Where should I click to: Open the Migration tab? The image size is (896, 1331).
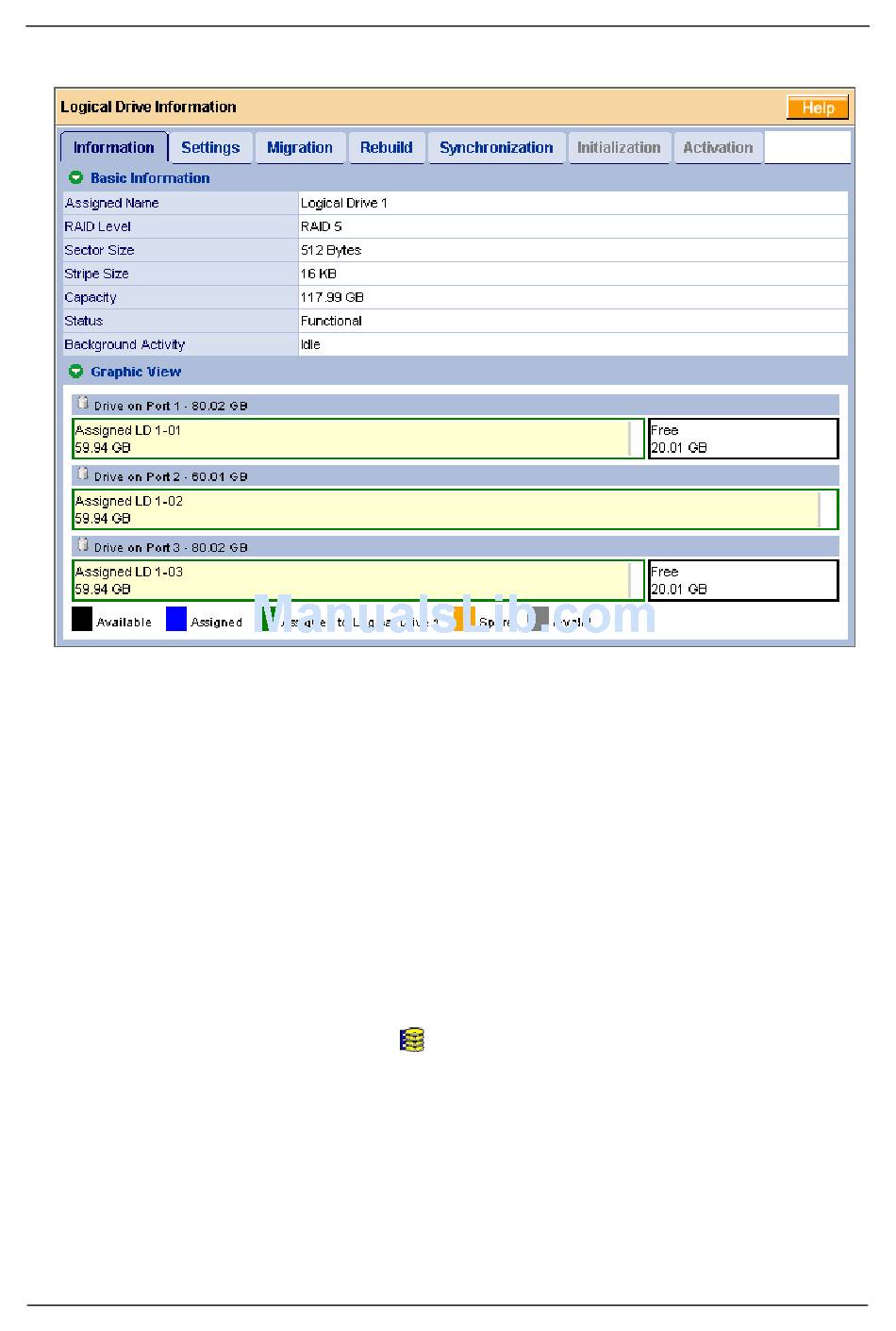tap(299, 148)
